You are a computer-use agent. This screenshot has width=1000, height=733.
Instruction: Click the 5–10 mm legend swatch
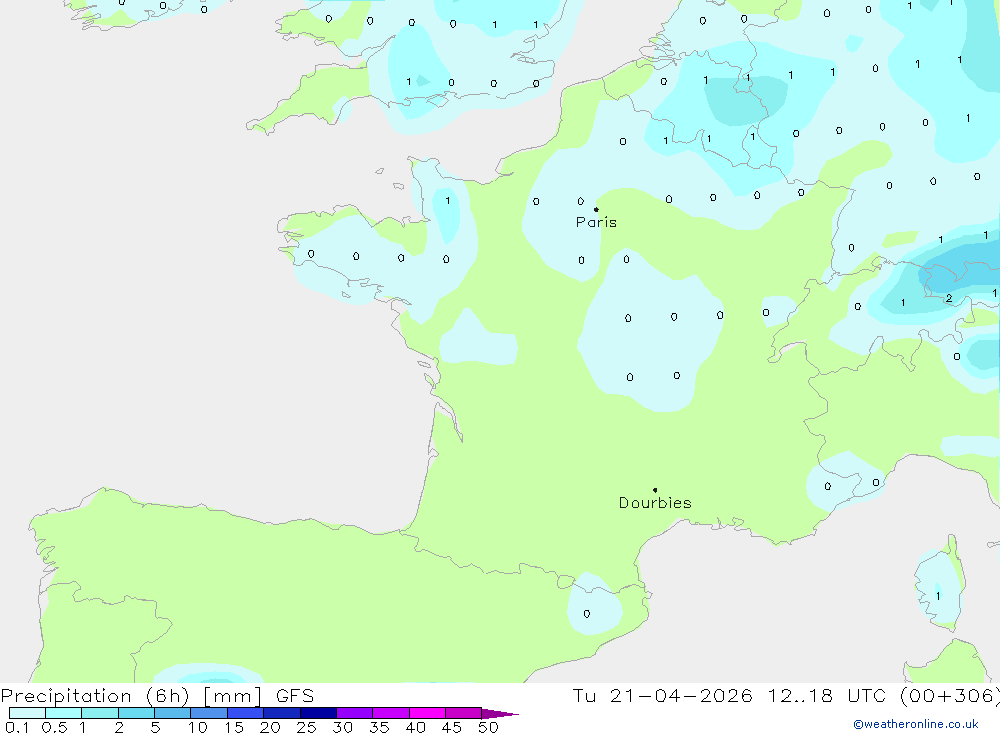[173, 713]
